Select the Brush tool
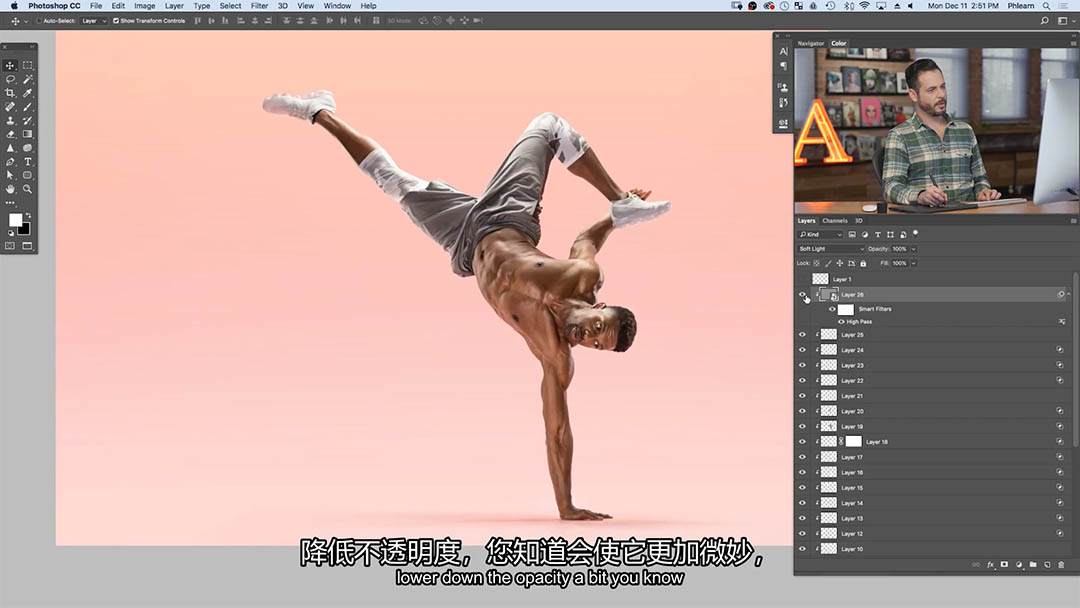 28,107
